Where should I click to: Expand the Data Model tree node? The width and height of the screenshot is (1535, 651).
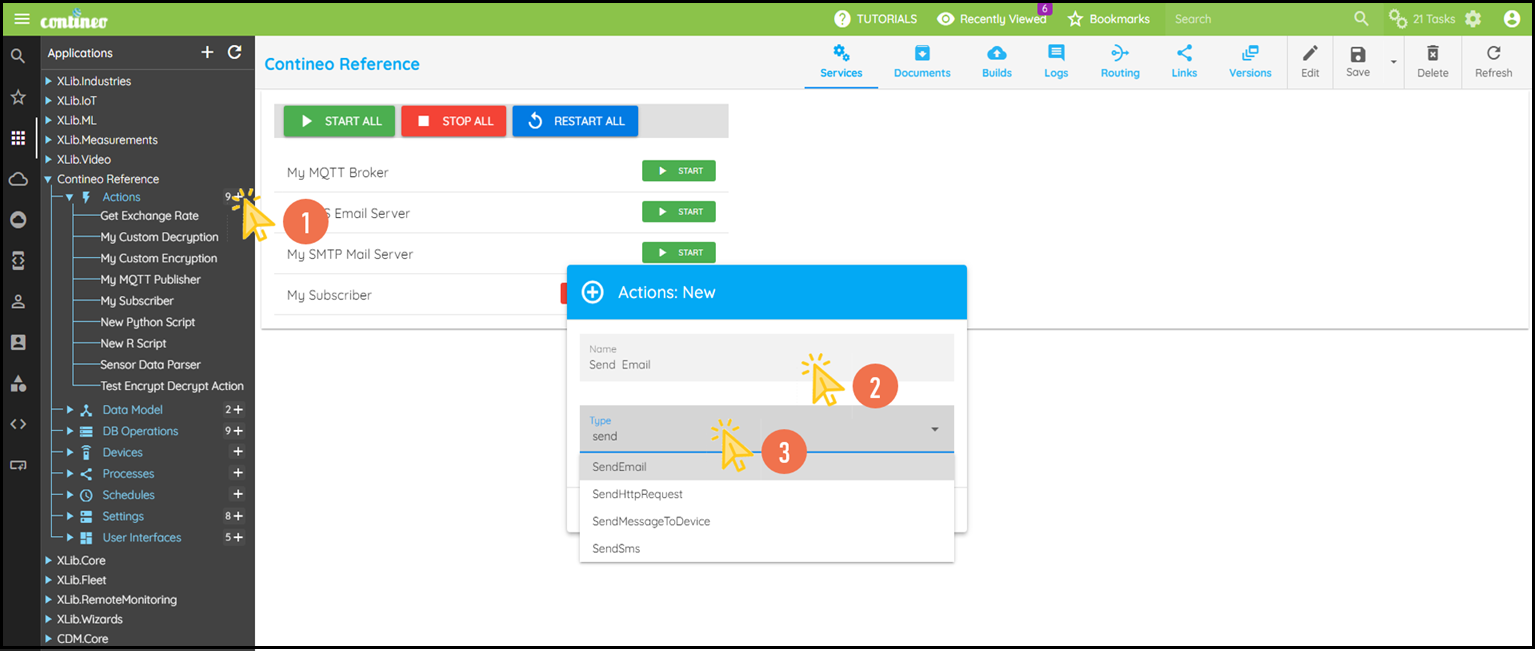click(x=70, y=409)
